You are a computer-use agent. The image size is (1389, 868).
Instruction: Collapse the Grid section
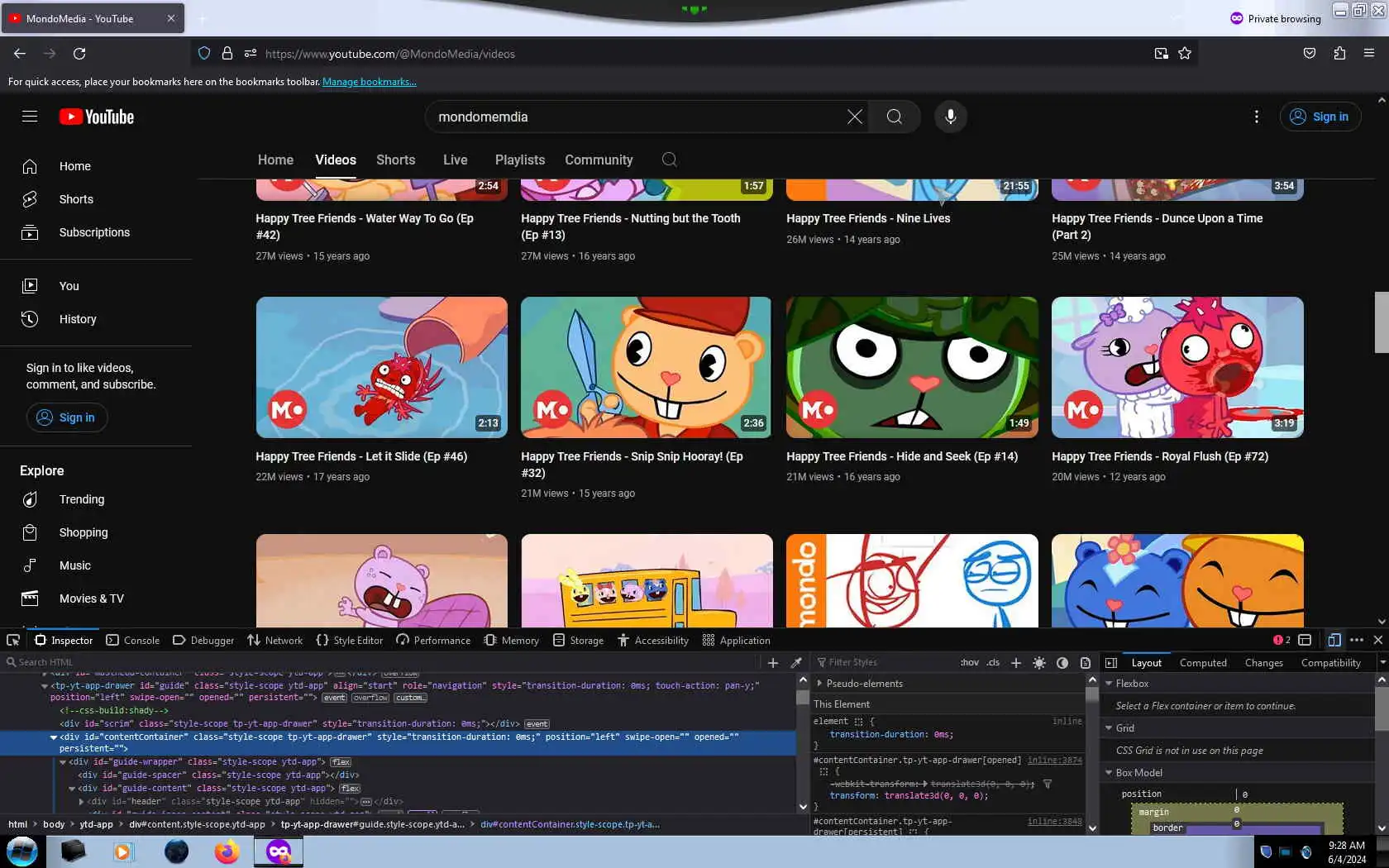click(x=1109, y=728)
